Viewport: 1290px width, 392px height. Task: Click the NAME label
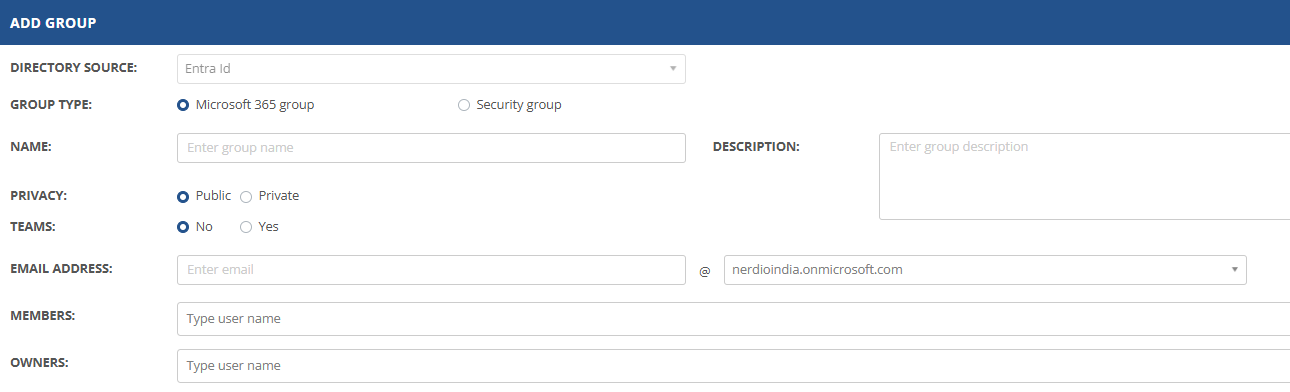coord(30,147)
